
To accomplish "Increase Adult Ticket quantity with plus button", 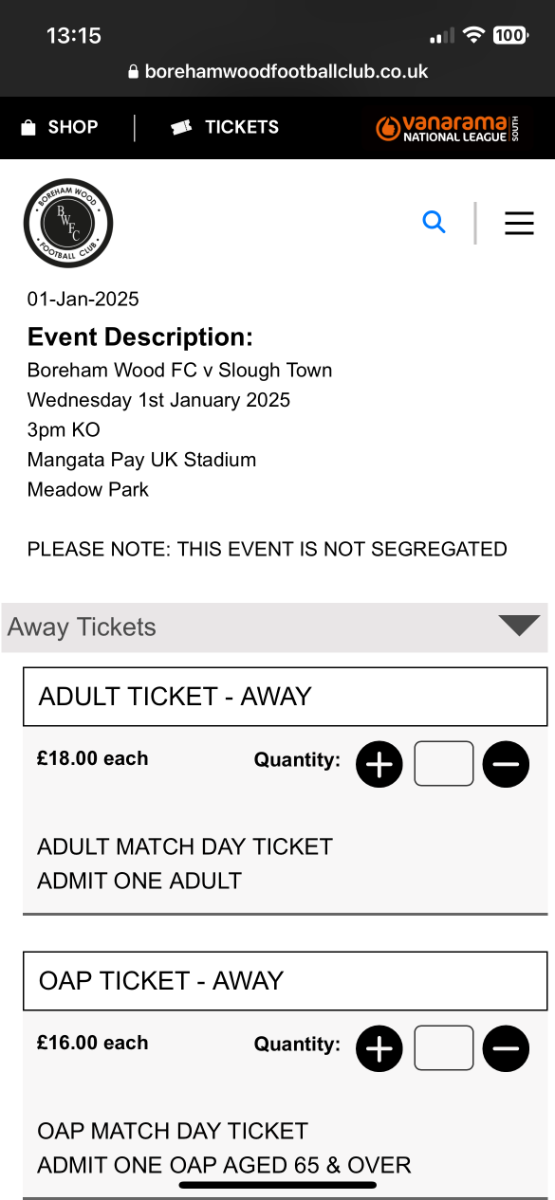I will [379, 765].
